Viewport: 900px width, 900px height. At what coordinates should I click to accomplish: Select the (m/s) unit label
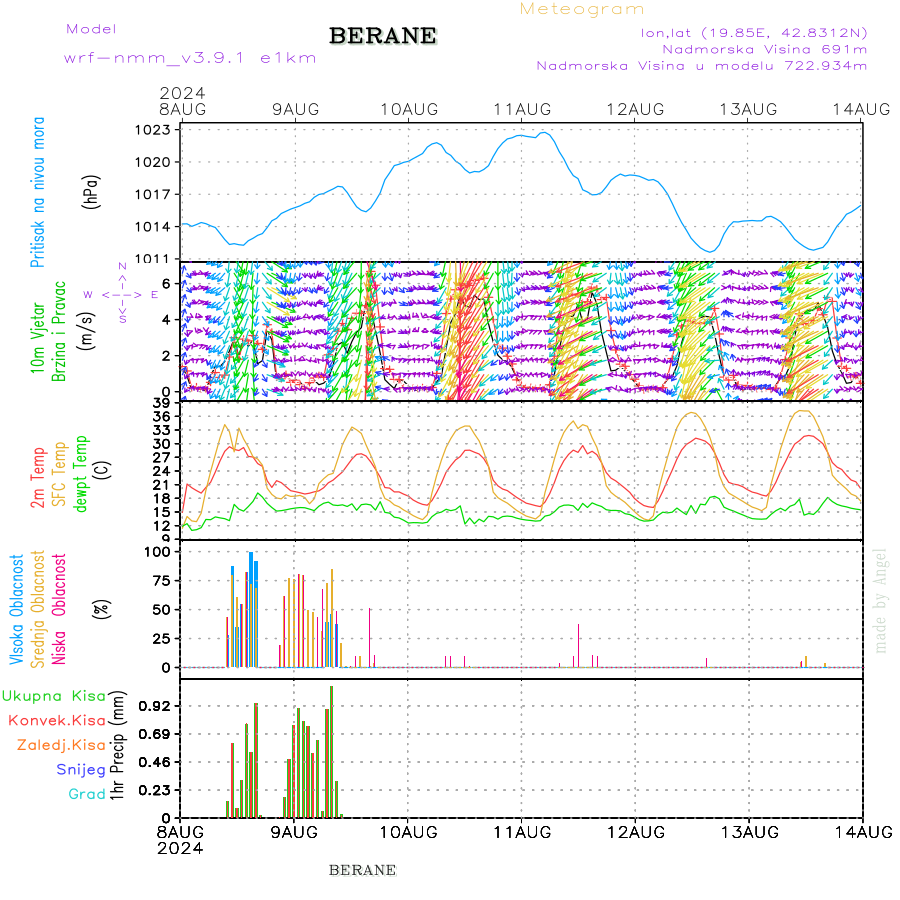click(86, 331)
